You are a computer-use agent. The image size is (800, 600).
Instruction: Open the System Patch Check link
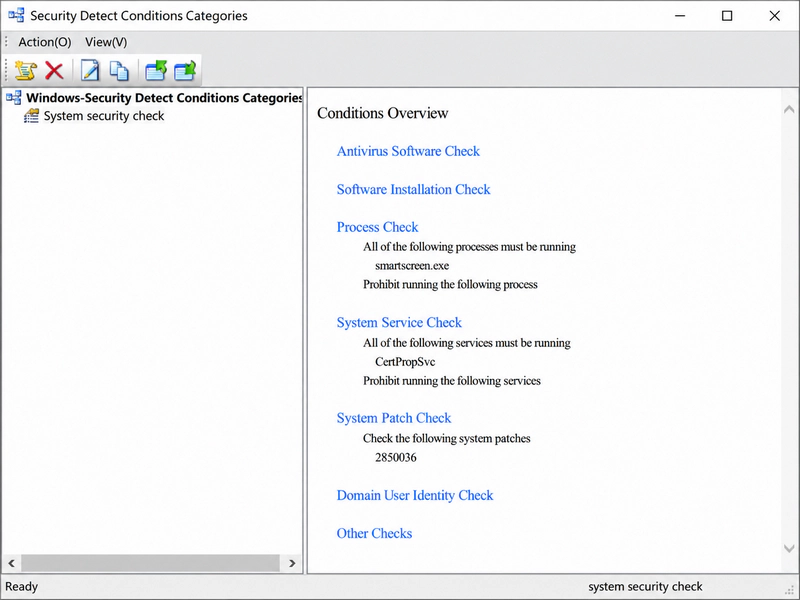pos(394,418)
